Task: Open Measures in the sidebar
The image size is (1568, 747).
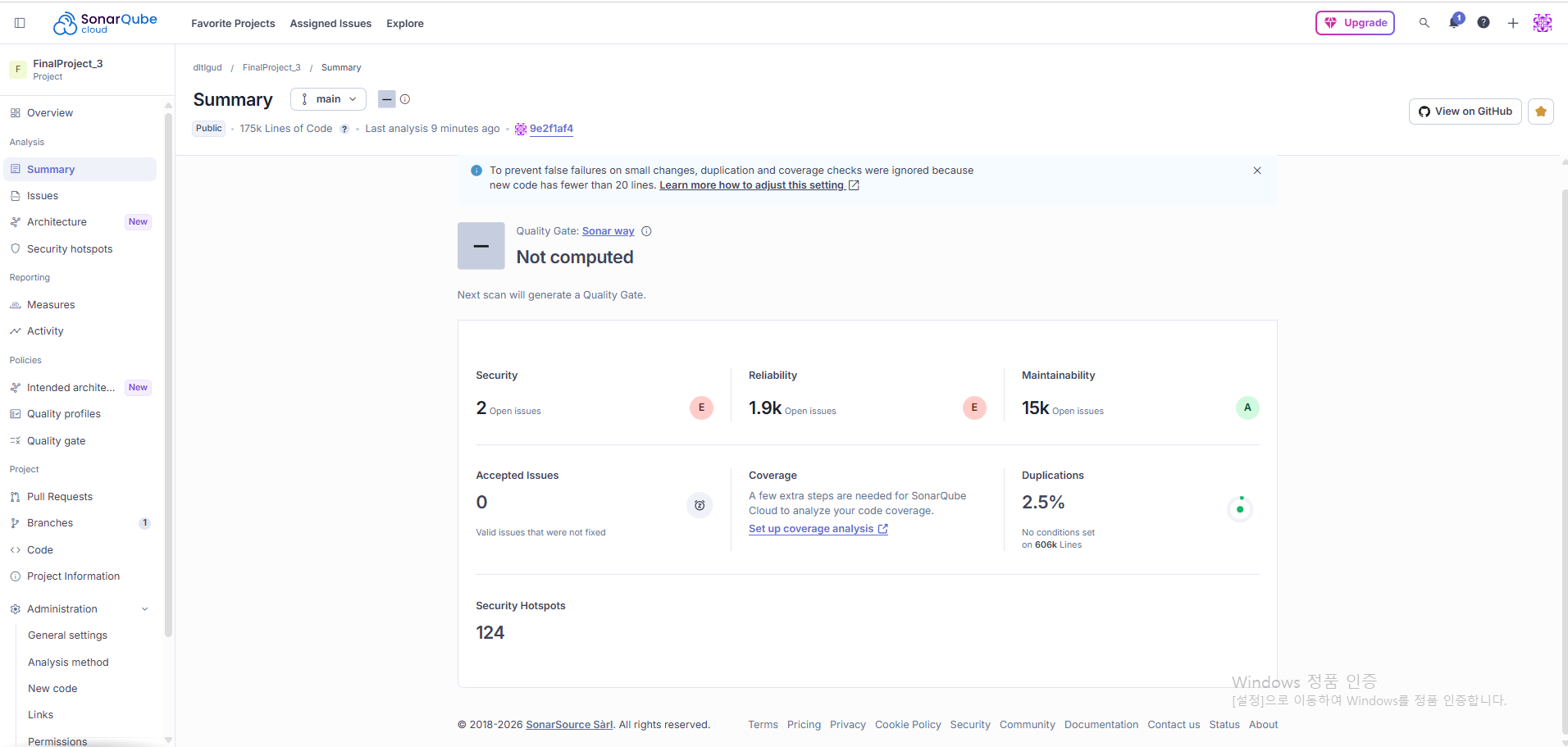Action: [x=80, y=305]
